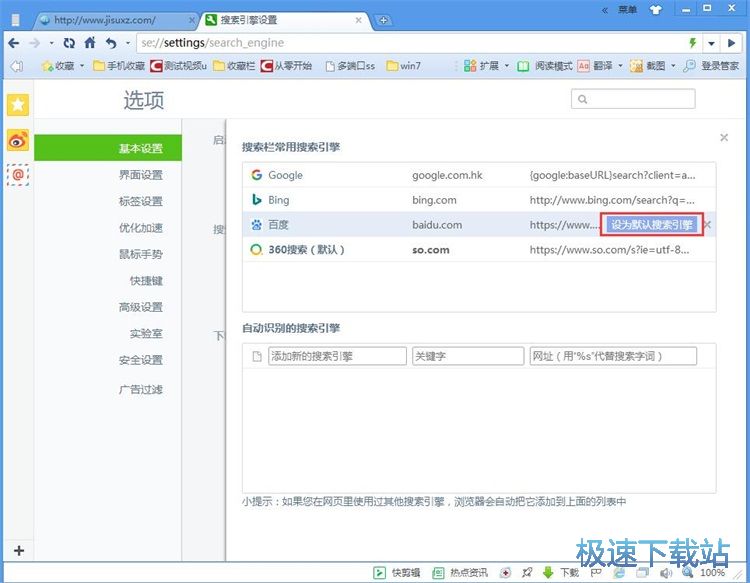Image resolution: width=750 pixels, height=583 pixels.
Task: Expand the 扩展 dropdown arrow
Action: point(507,66)
